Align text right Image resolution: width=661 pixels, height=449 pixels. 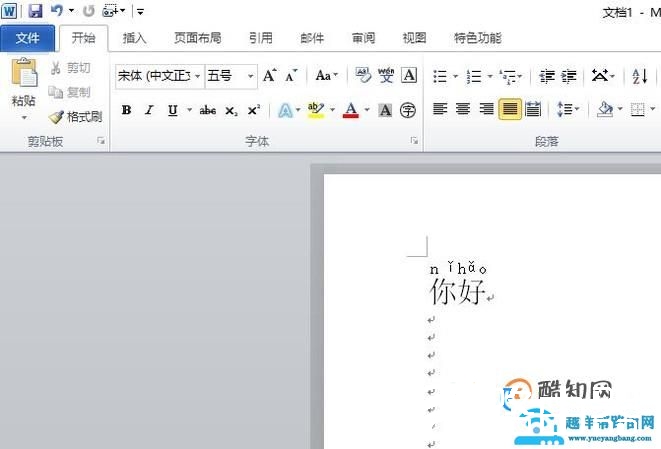click(486, 109)
